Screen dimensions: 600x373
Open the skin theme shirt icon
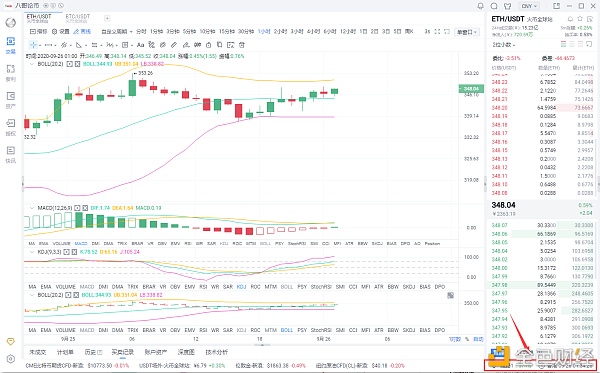(507, 6)
